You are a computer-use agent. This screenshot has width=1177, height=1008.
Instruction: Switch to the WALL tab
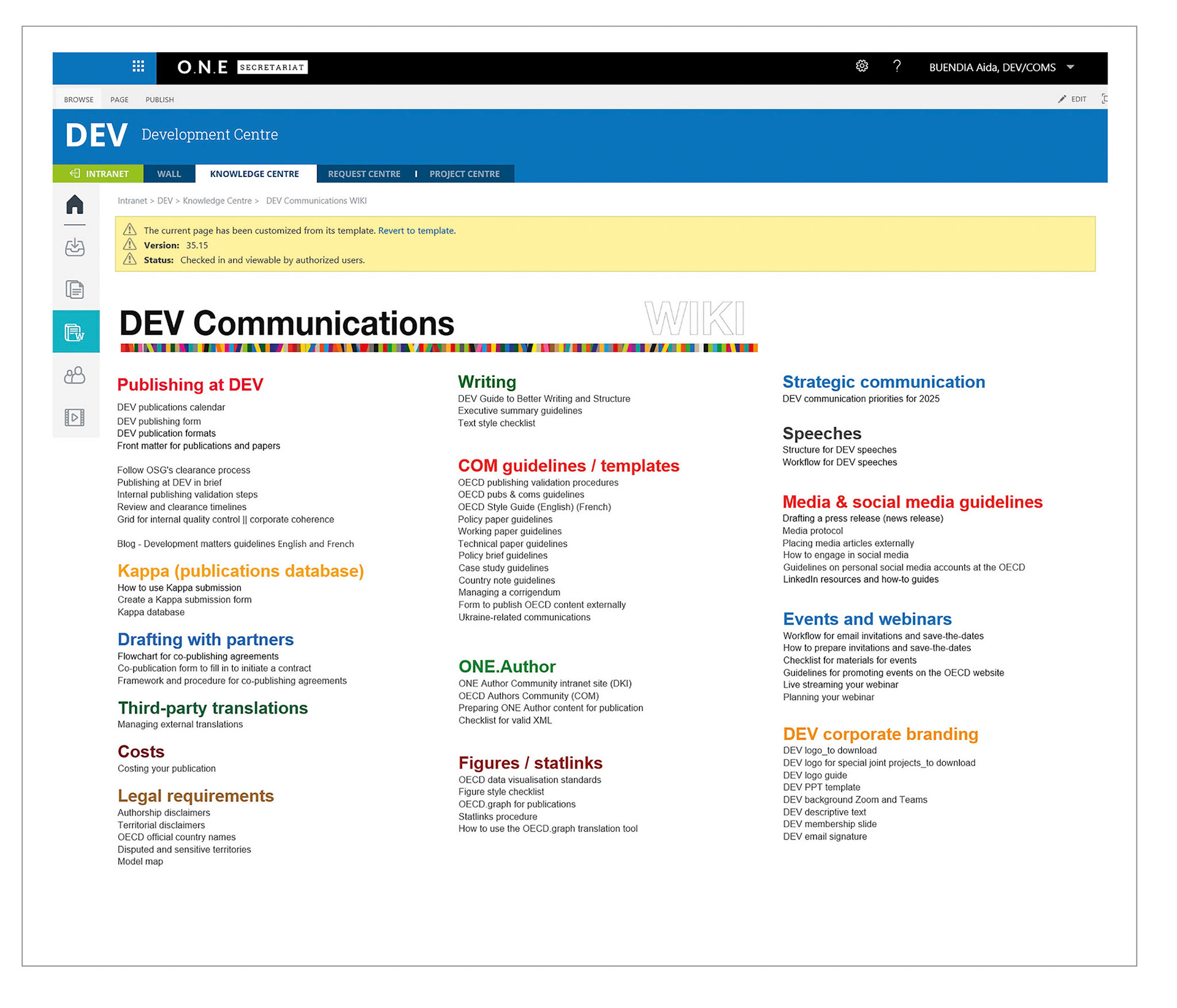point(169,173)
